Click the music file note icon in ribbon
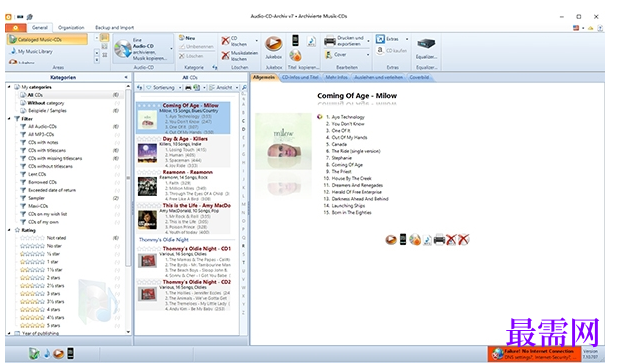The image size is (618, 364). pos(311,41)
